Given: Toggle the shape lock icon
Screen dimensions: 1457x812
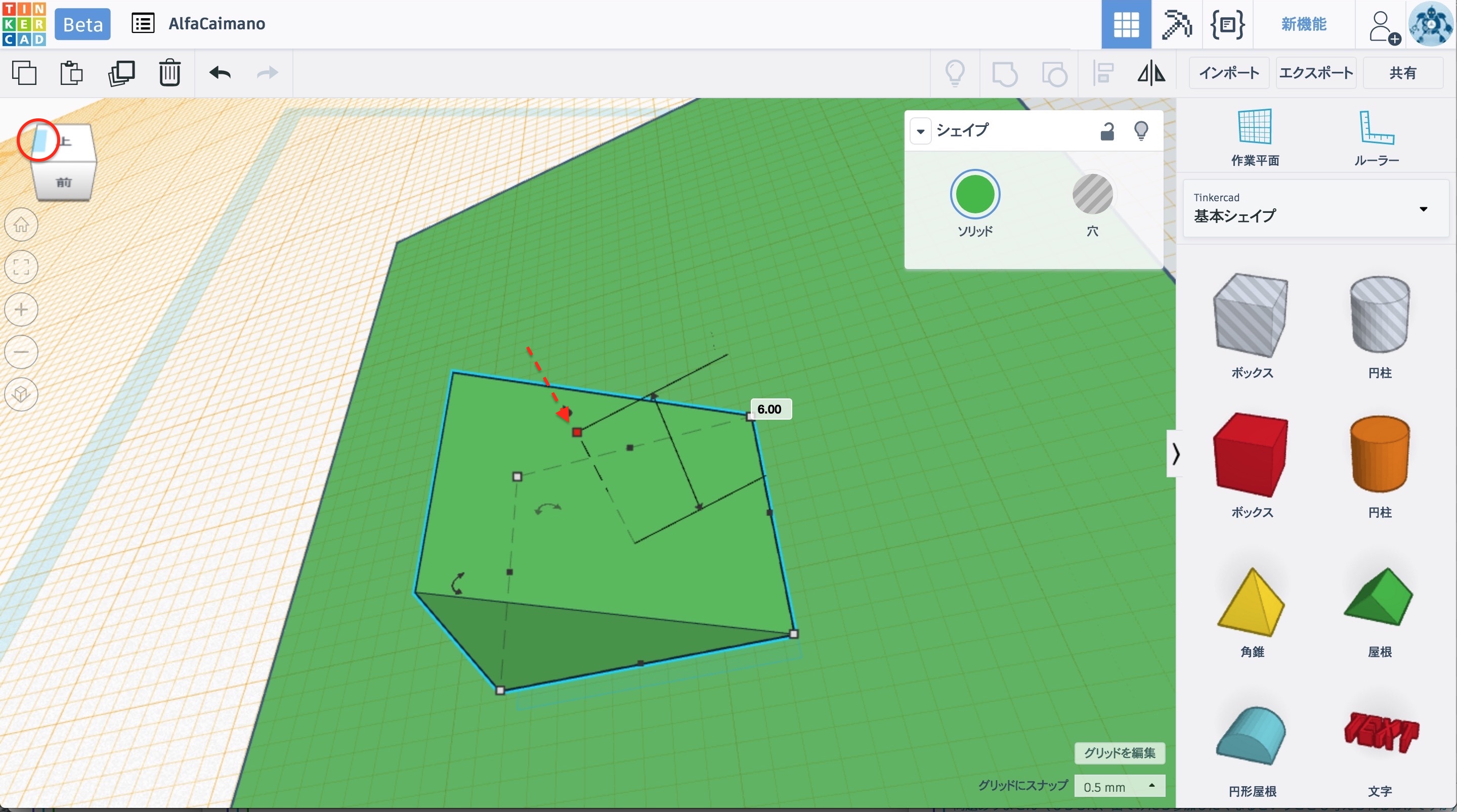Looking at the screenshot, I should click(1107, 130).
